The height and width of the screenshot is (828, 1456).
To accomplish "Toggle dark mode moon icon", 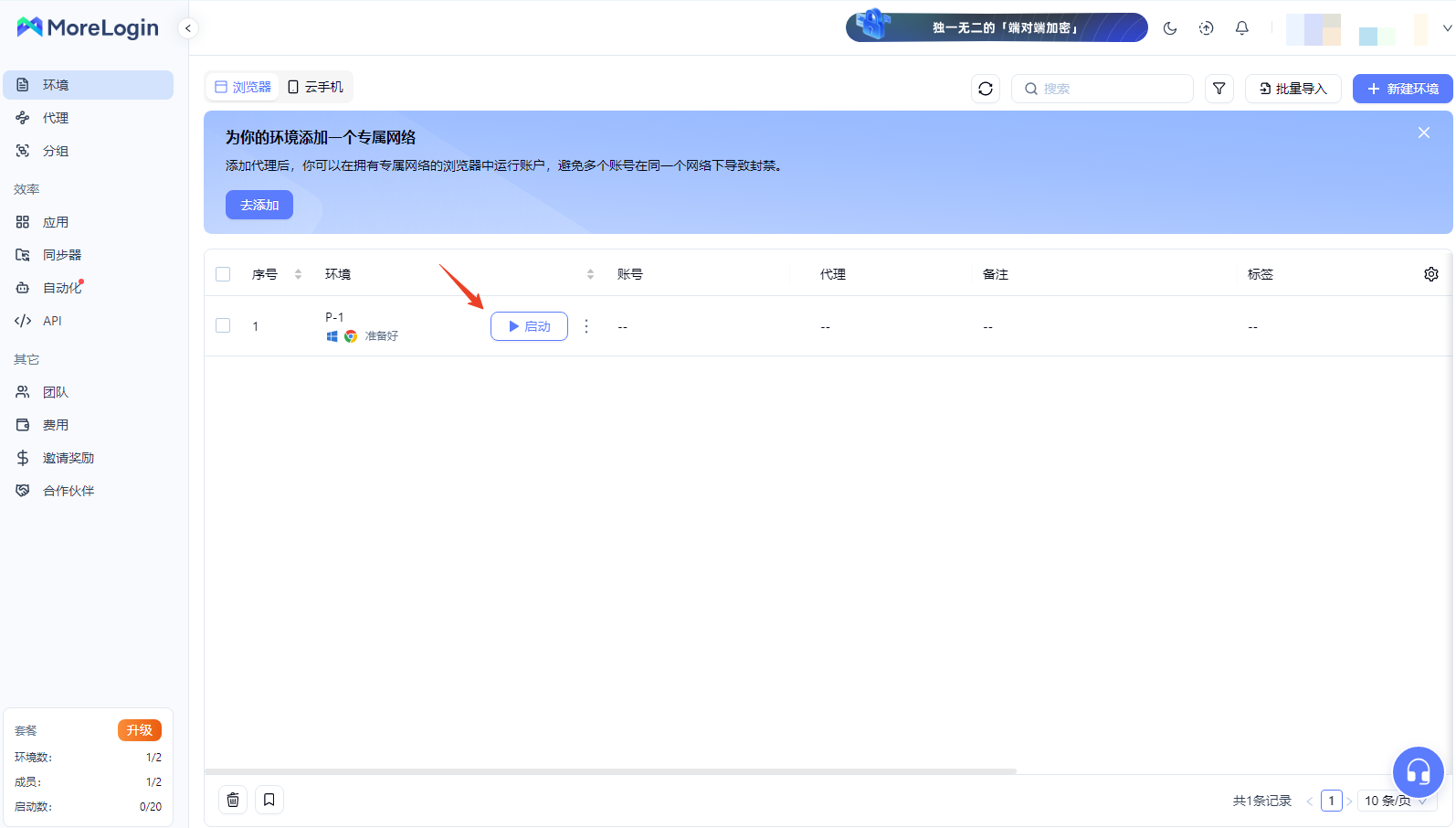I will pos(1169,28).
